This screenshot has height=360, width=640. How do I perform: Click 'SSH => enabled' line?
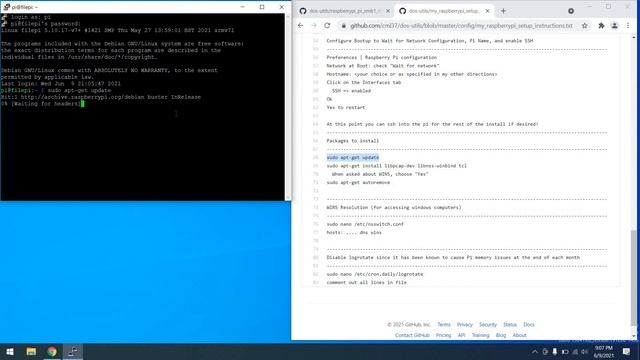click(351, 91)
